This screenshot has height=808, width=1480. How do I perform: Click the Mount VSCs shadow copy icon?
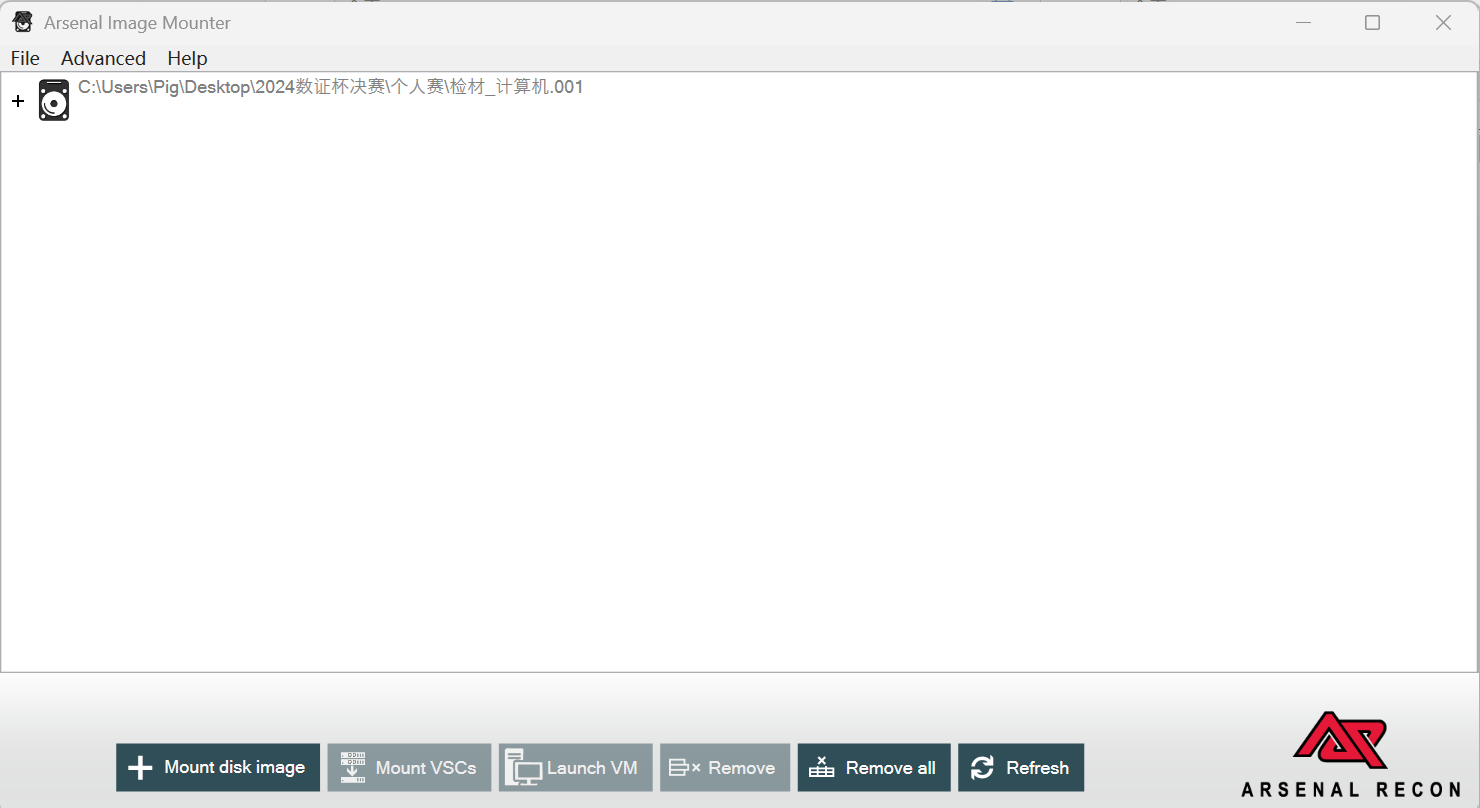[x=353, y=768]
